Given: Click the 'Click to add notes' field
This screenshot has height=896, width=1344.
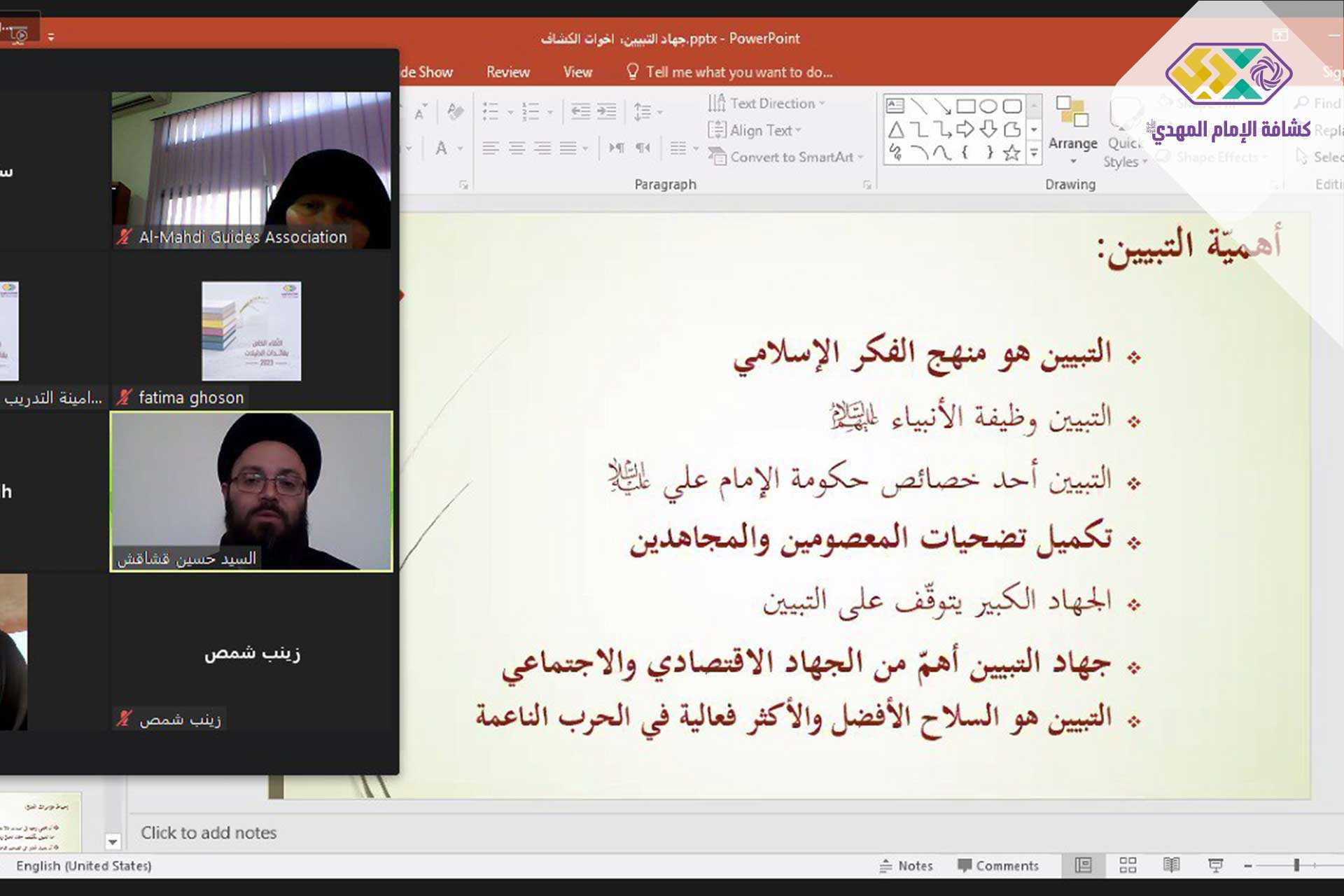Looking at the screenshot, I should tap(209, 832).
